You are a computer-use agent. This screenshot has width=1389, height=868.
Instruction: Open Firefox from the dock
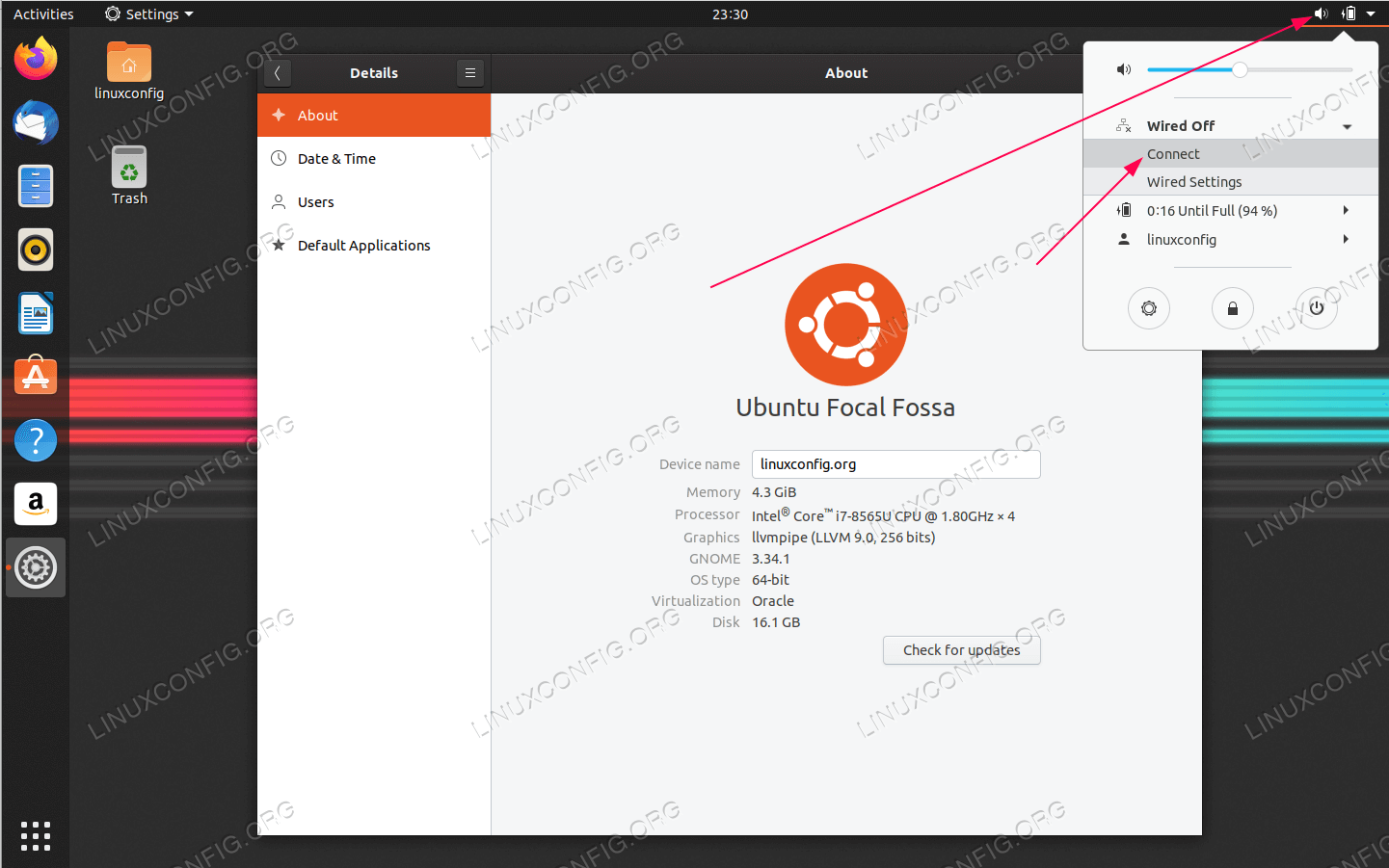(36, 59)
